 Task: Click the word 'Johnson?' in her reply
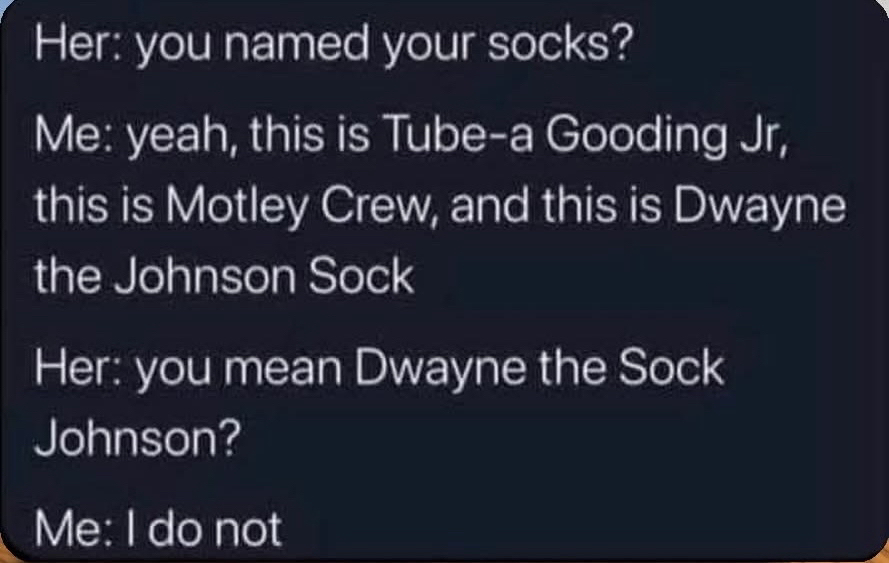[x=138, y=437]
